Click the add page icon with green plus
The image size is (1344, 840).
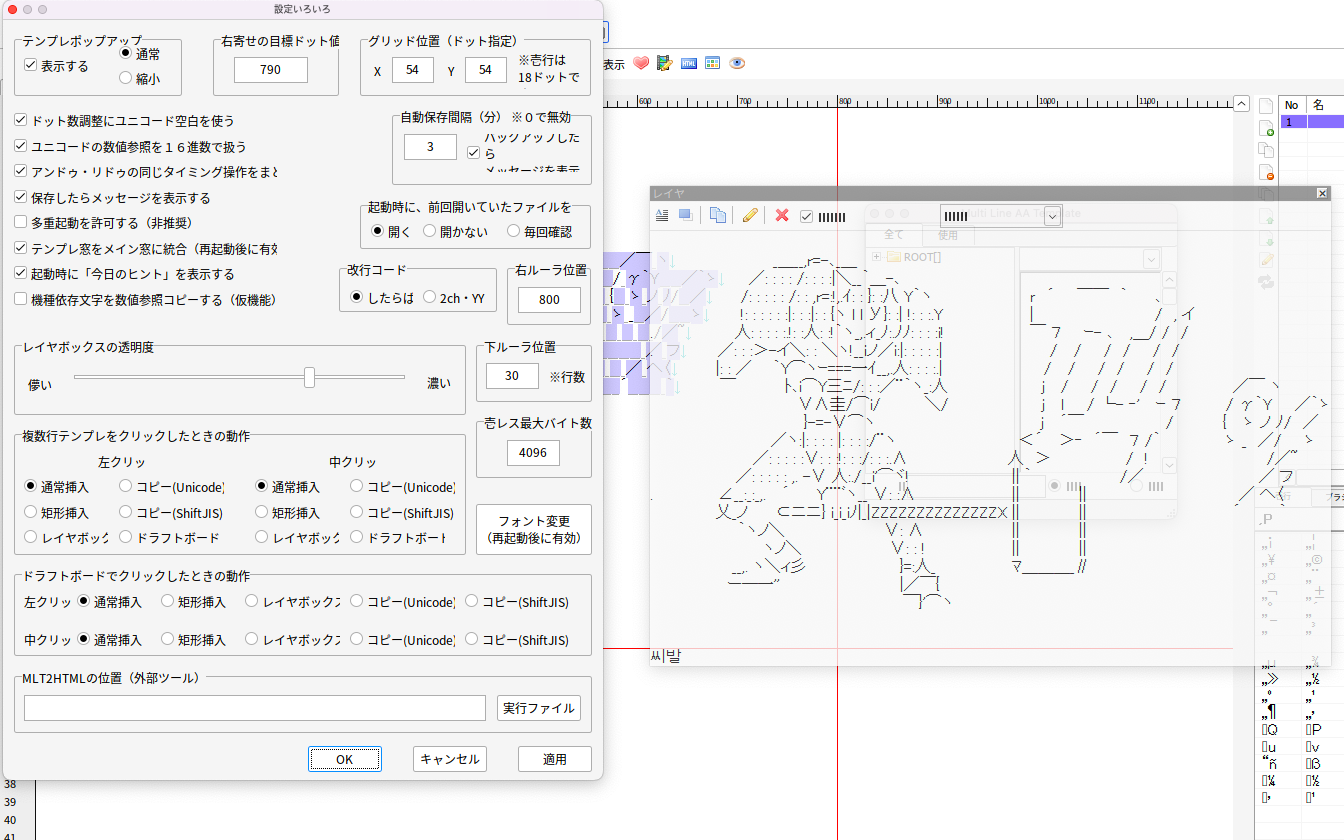(1266, 127)
